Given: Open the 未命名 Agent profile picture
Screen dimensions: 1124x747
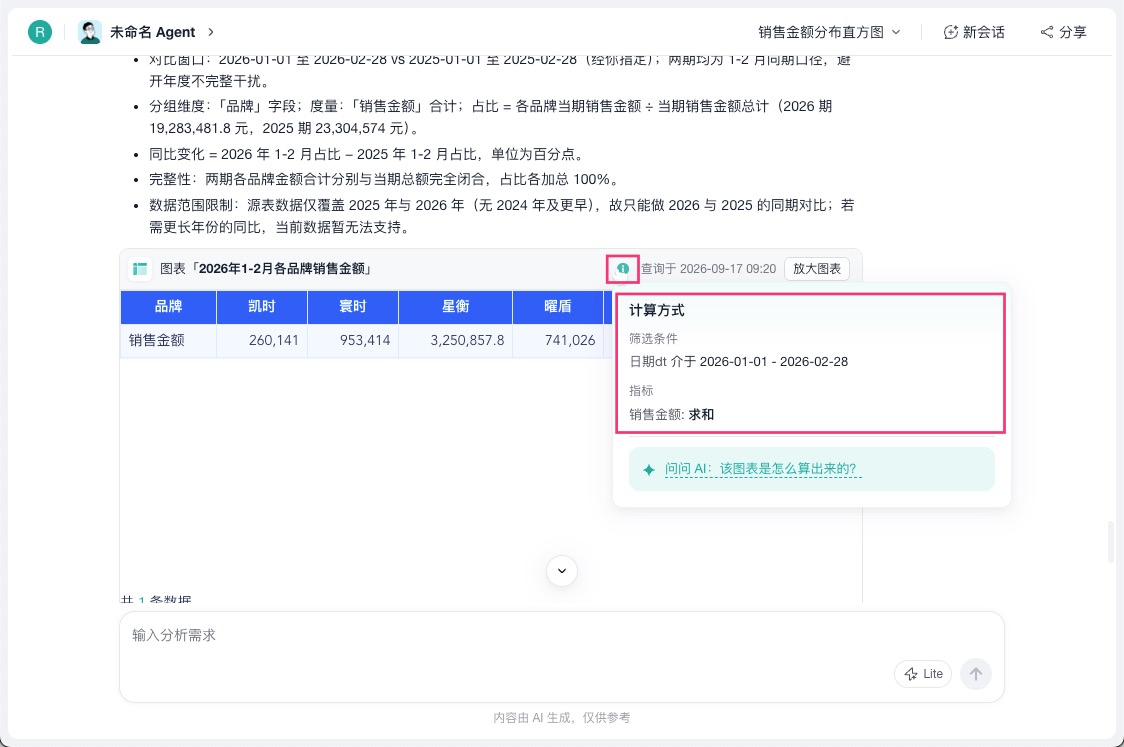Looking at the screenshot, I should [90, 32].
